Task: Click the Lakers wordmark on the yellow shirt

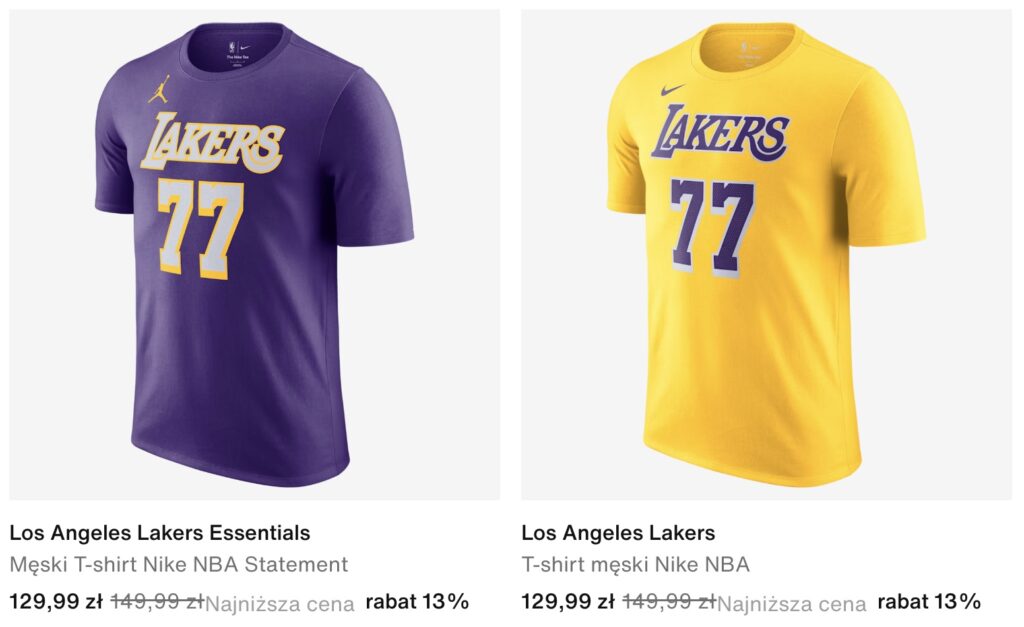Action: pyautogui.click(x=720, y=135)
